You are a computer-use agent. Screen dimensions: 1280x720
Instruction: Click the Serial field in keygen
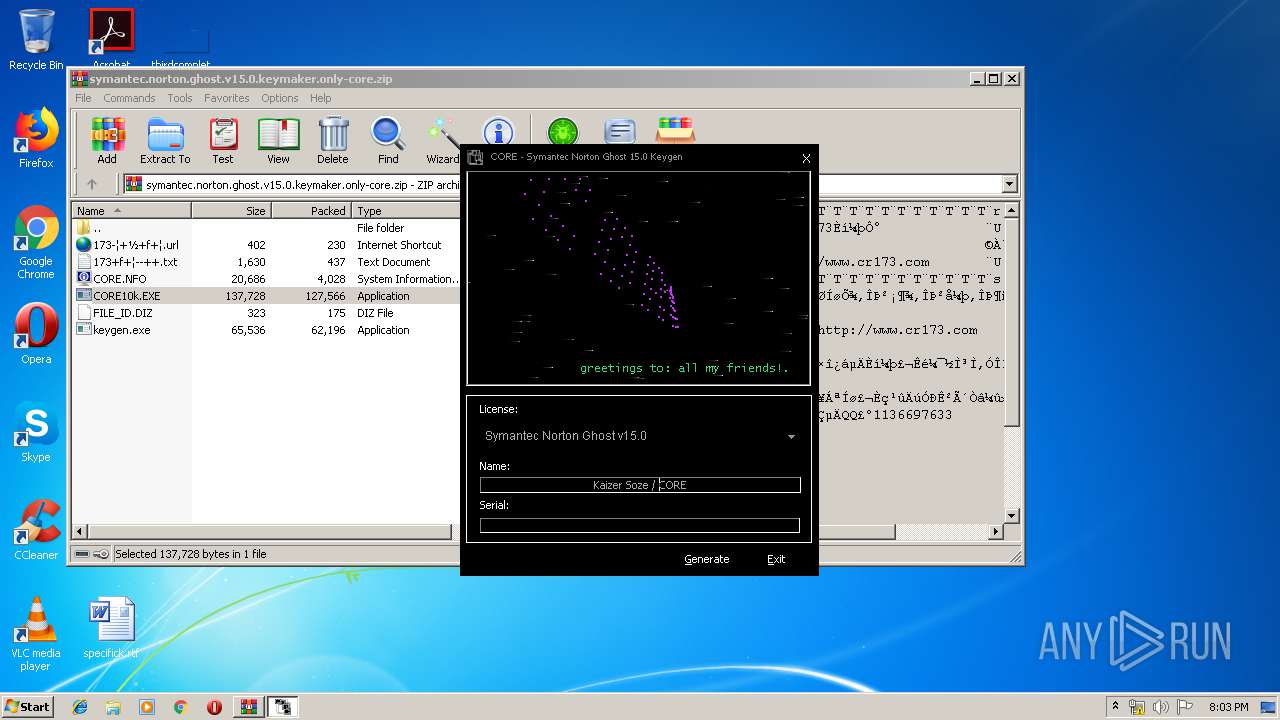click(x=640, y=525)
